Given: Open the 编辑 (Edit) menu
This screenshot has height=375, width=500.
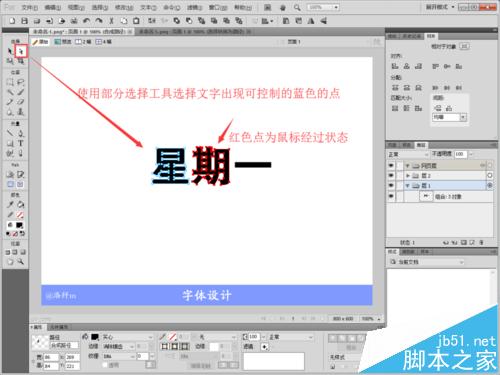Looking at the screenshot, I should (53, 7).
